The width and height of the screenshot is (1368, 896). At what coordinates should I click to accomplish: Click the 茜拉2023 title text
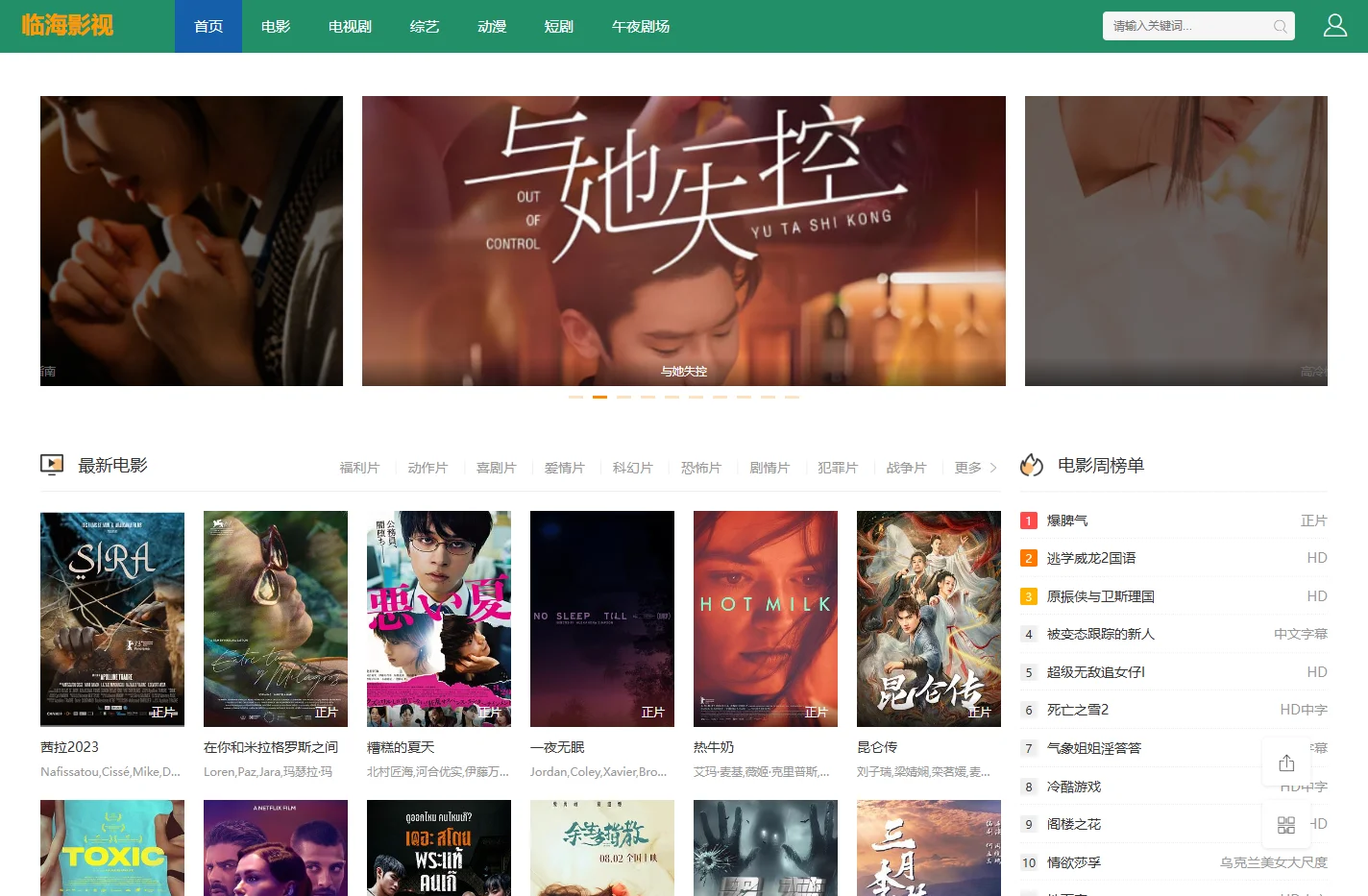tap(69, 747)
